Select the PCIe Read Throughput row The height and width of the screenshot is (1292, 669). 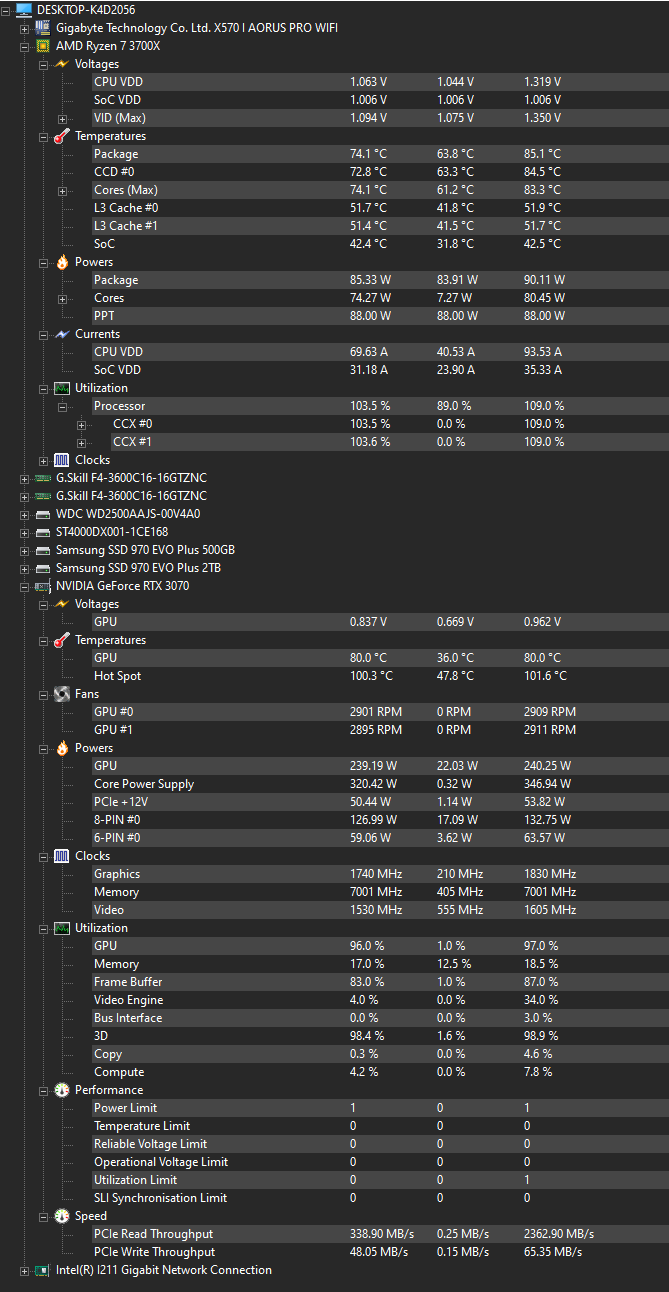click(380, 1234)
